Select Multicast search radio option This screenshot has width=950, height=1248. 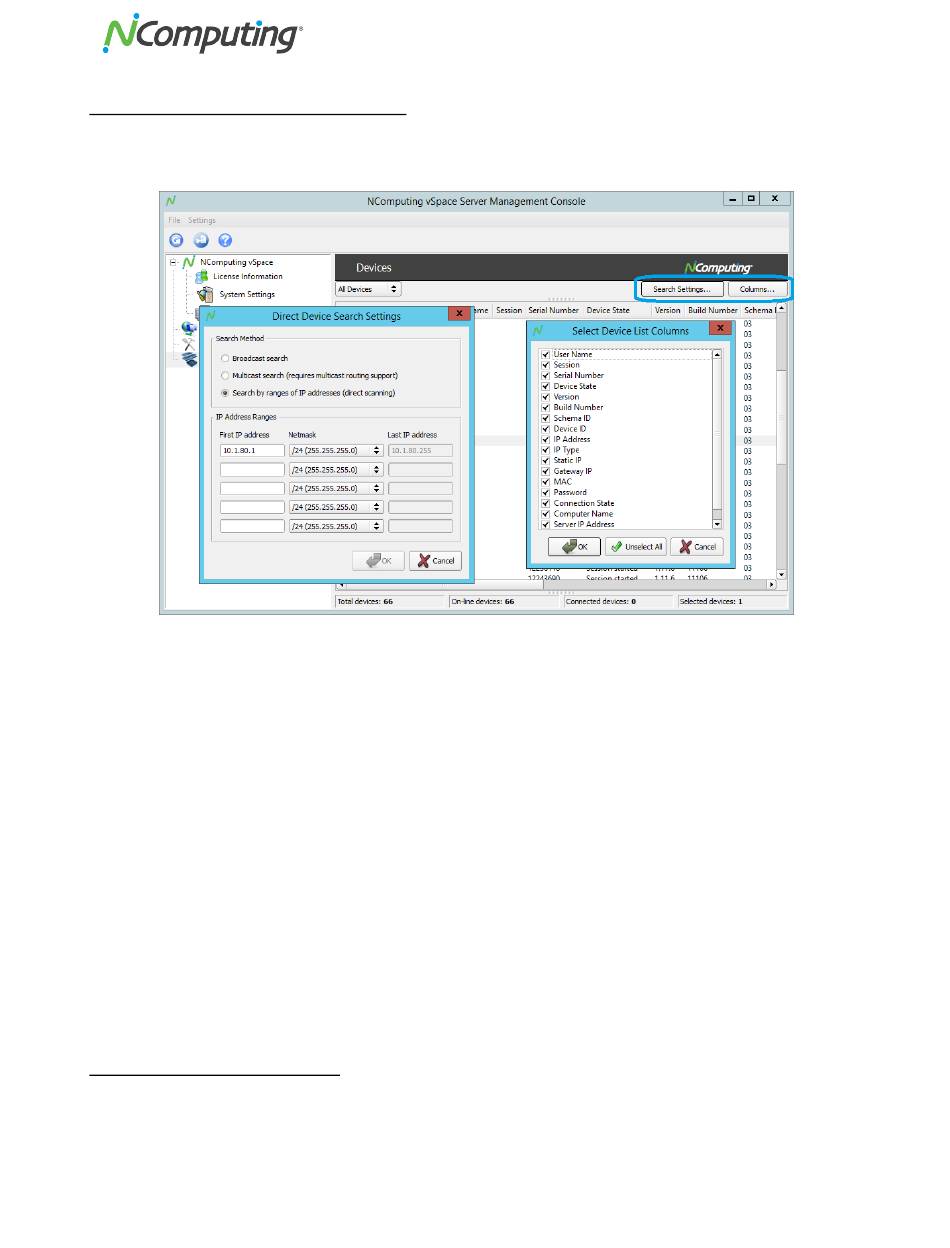click(225, 375)
